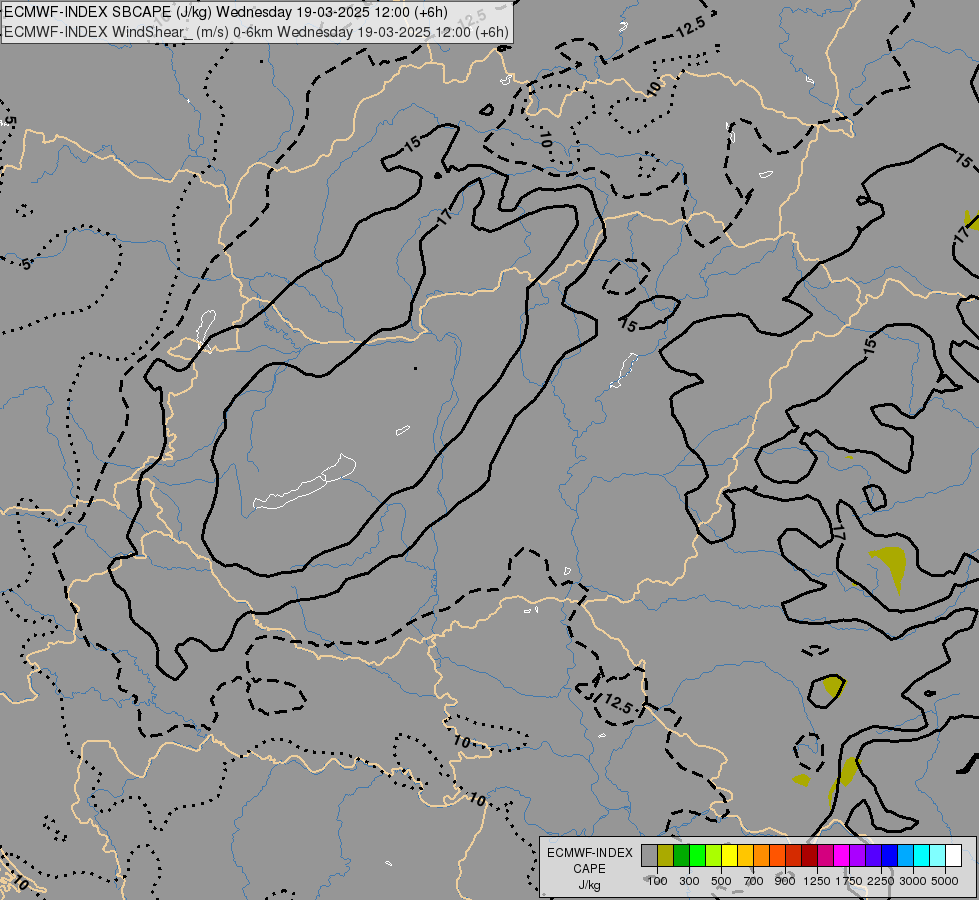Pick the dark green legend swatch
This screenshot has height=900, width=979.
681,856
